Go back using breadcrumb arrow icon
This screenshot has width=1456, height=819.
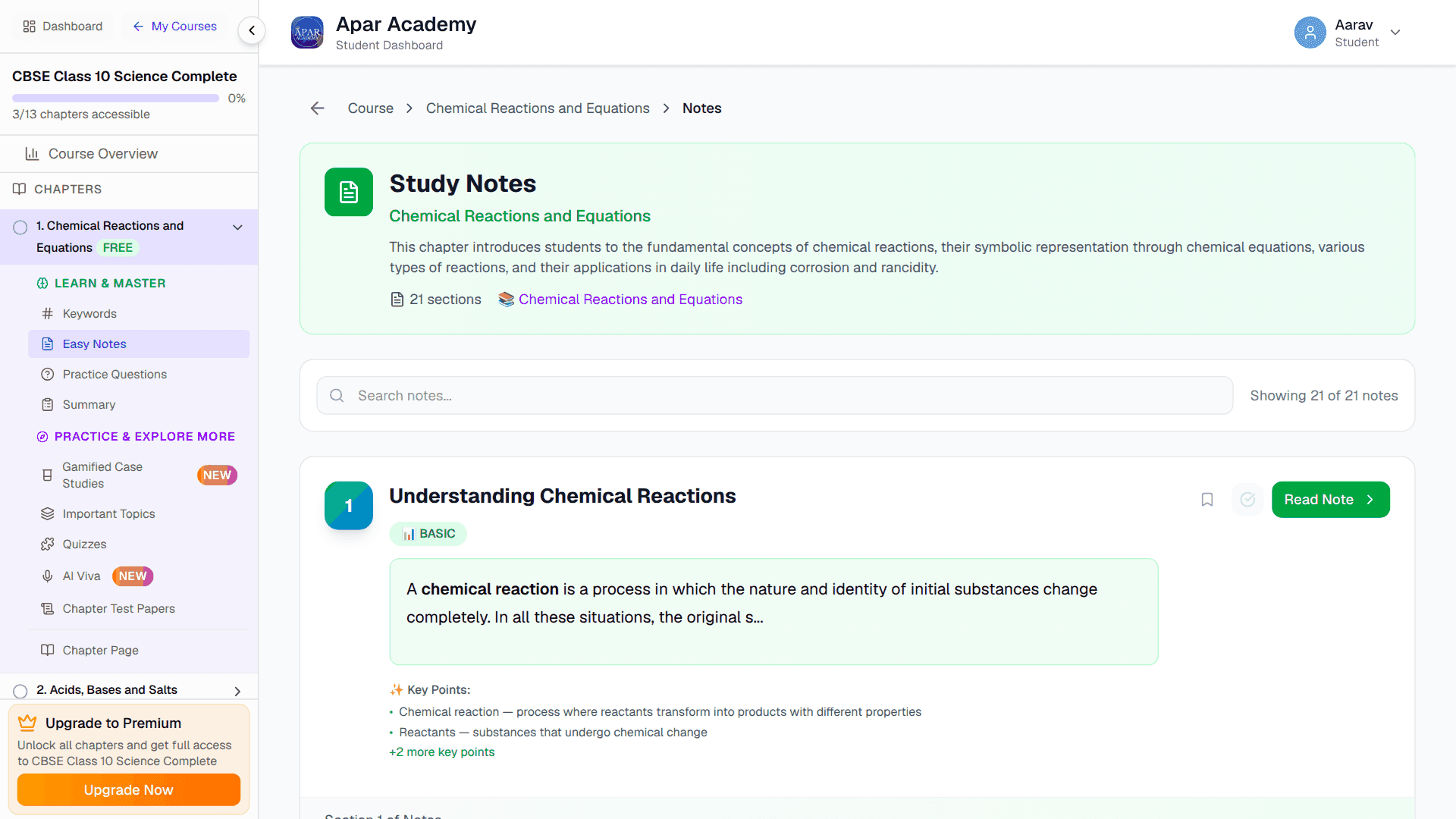pyautogui.click(x=318, y=108)
